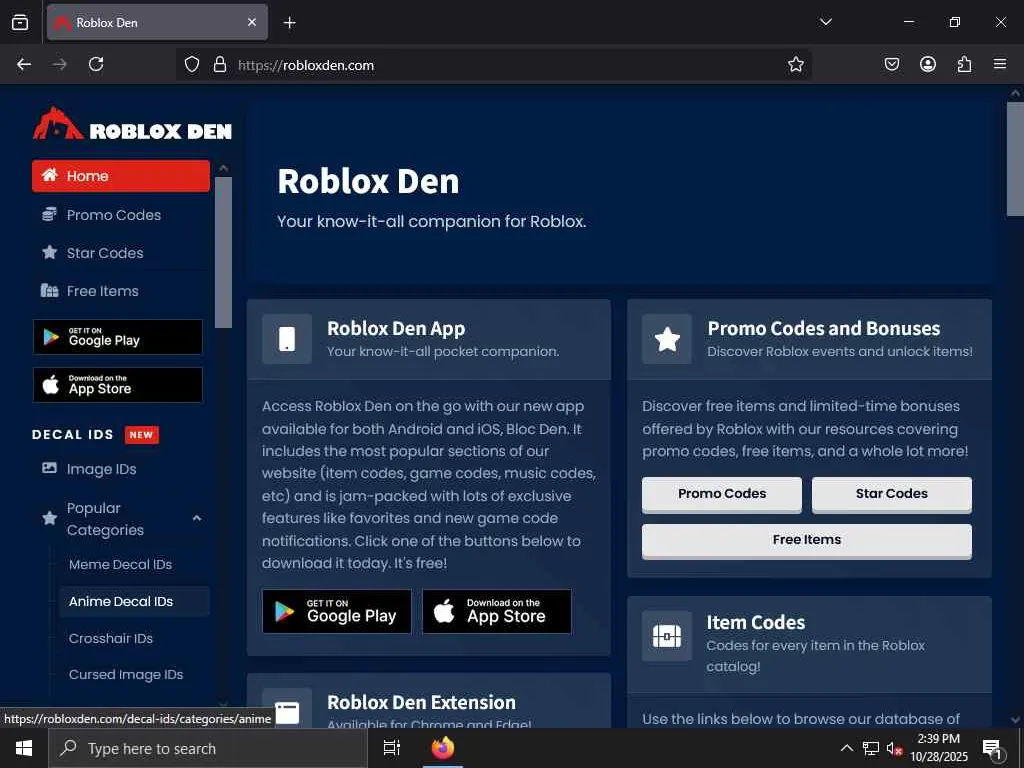Open the Extensions puzzle icon
Viewport: 1024px width, 768px height.
click(x=964, y=64)
